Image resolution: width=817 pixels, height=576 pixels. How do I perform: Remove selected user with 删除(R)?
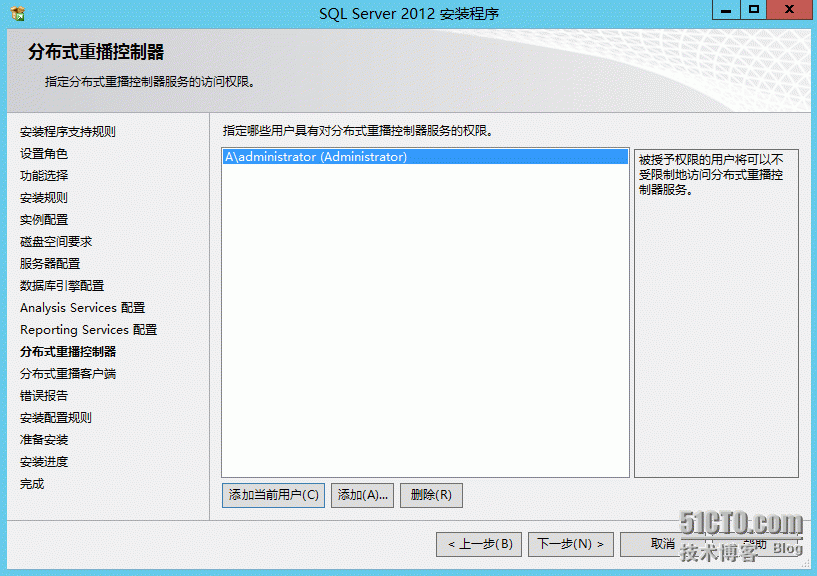click(x=431, y=495)
